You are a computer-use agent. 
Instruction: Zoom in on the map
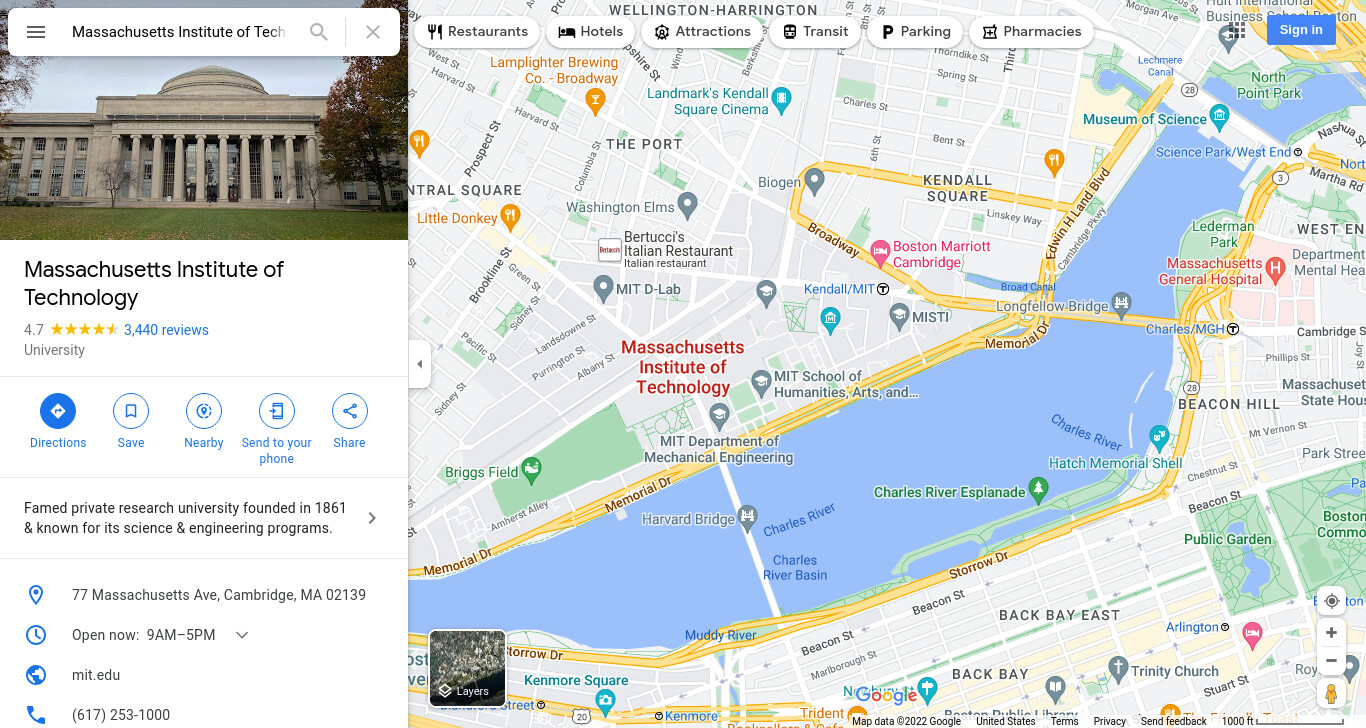pyautogui.click(x=1331, y=633)
